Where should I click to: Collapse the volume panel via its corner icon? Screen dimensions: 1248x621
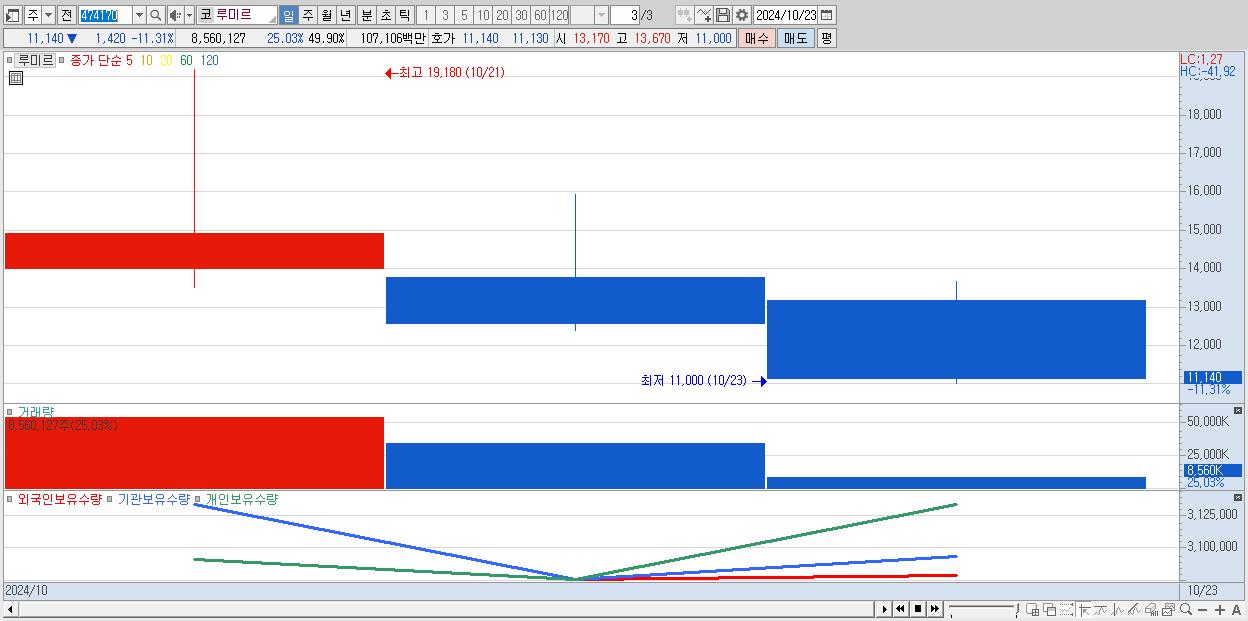click(x=1238, y=411)
